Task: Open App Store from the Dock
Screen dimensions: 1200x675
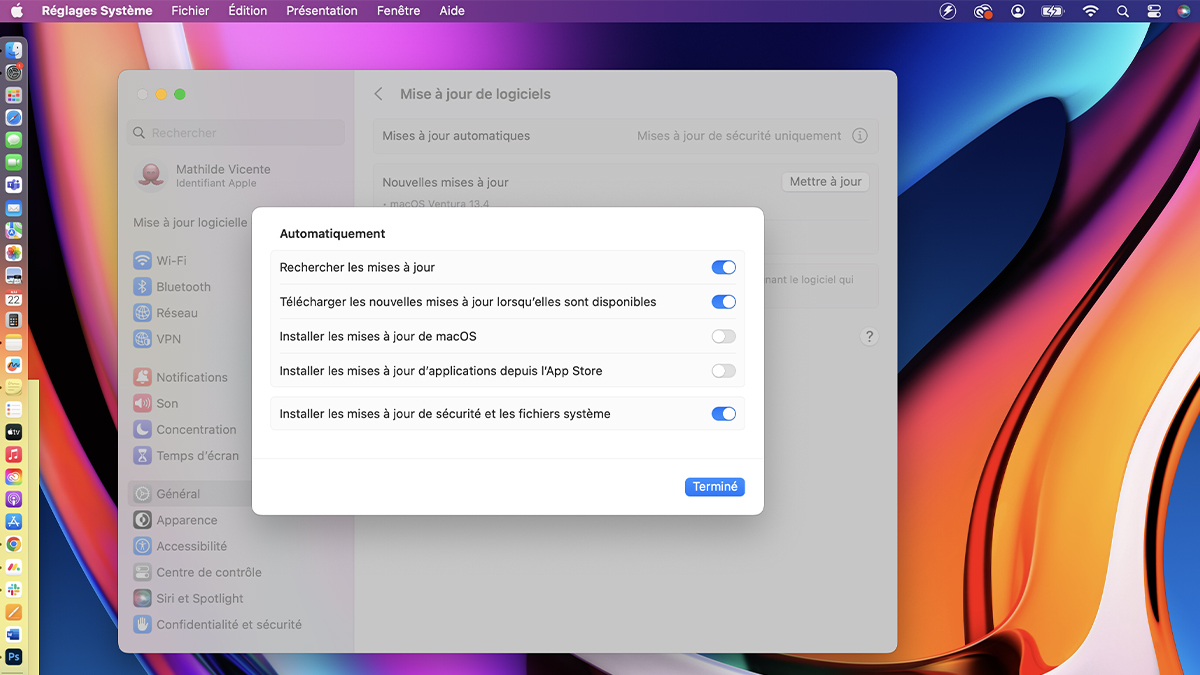Action: coord(14,522)
